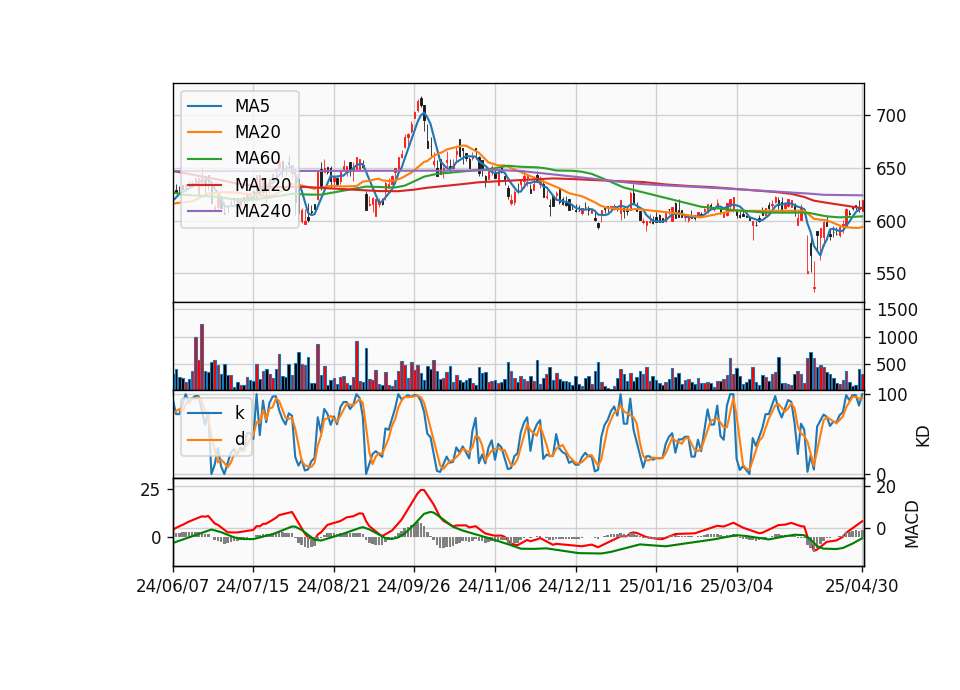Click the candlestick peak above 700

click(421, 102)
